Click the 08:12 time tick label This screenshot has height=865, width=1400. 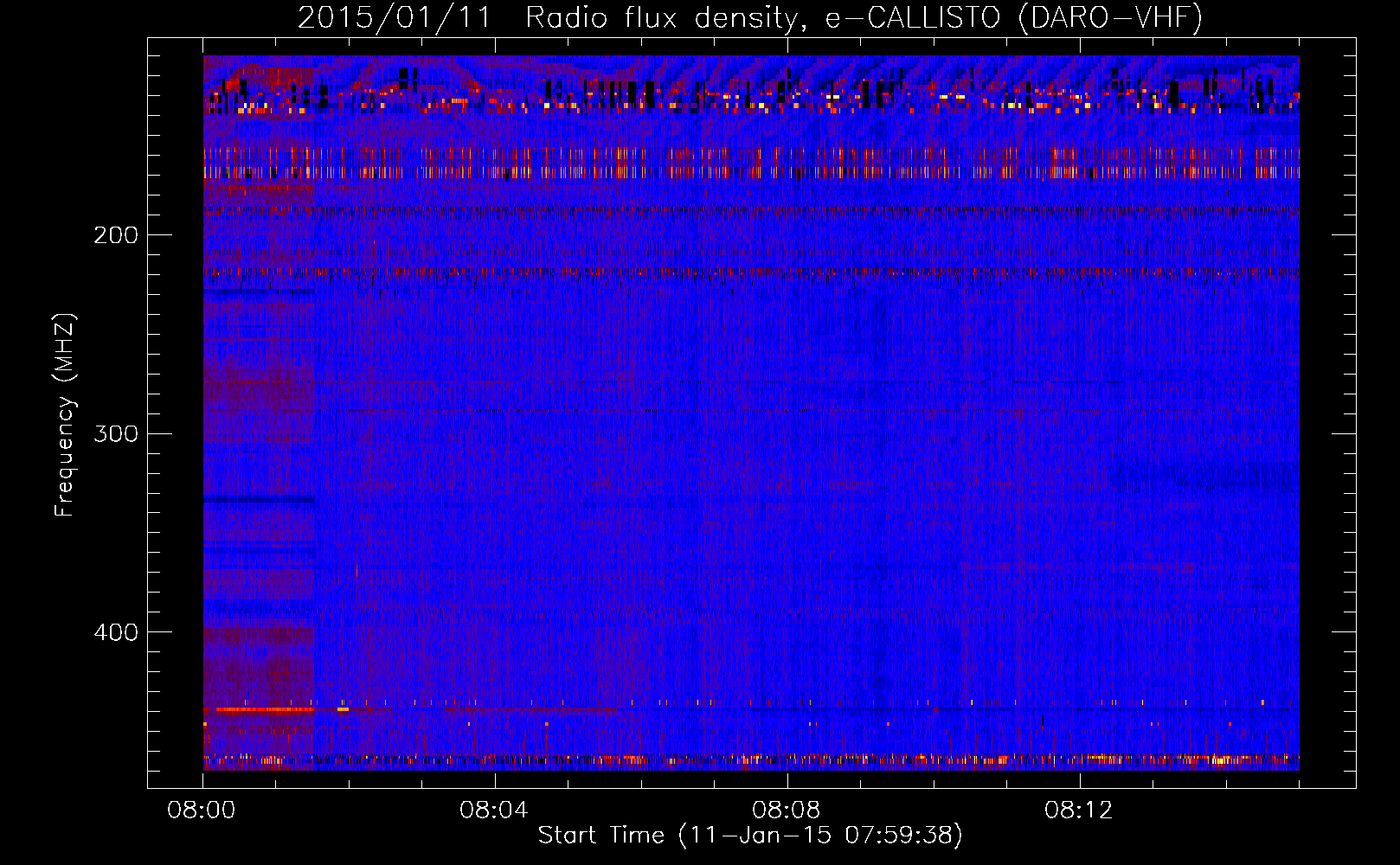tap(1078, 811)
